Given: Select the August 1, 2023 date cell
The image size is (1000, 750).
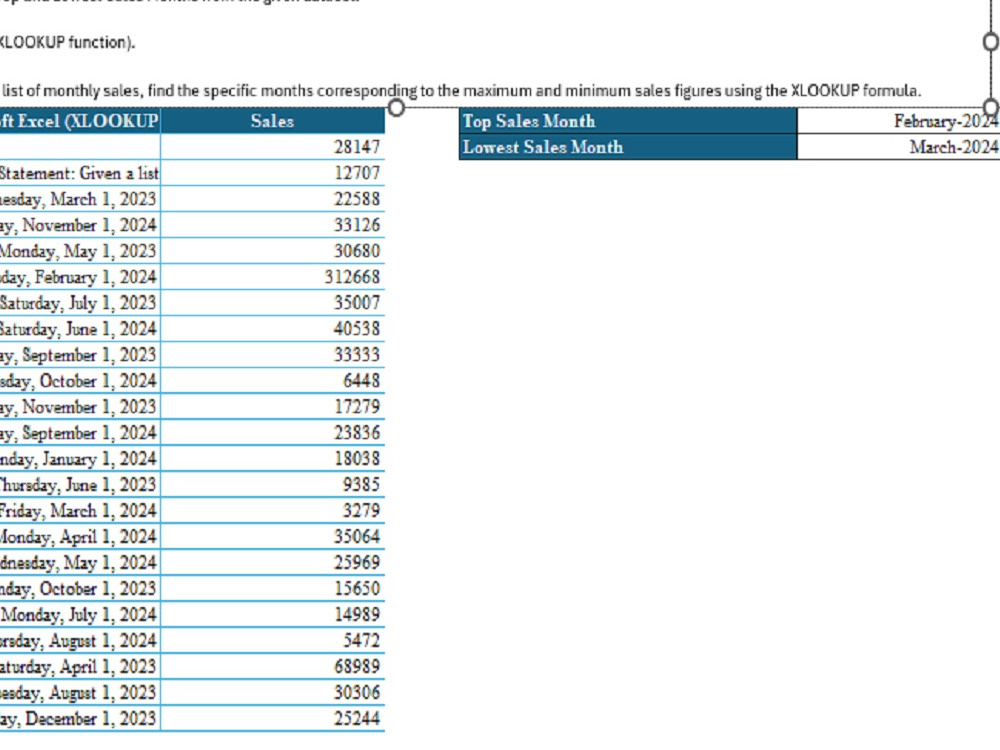Looking at the screenshot, I should (80, 693).
